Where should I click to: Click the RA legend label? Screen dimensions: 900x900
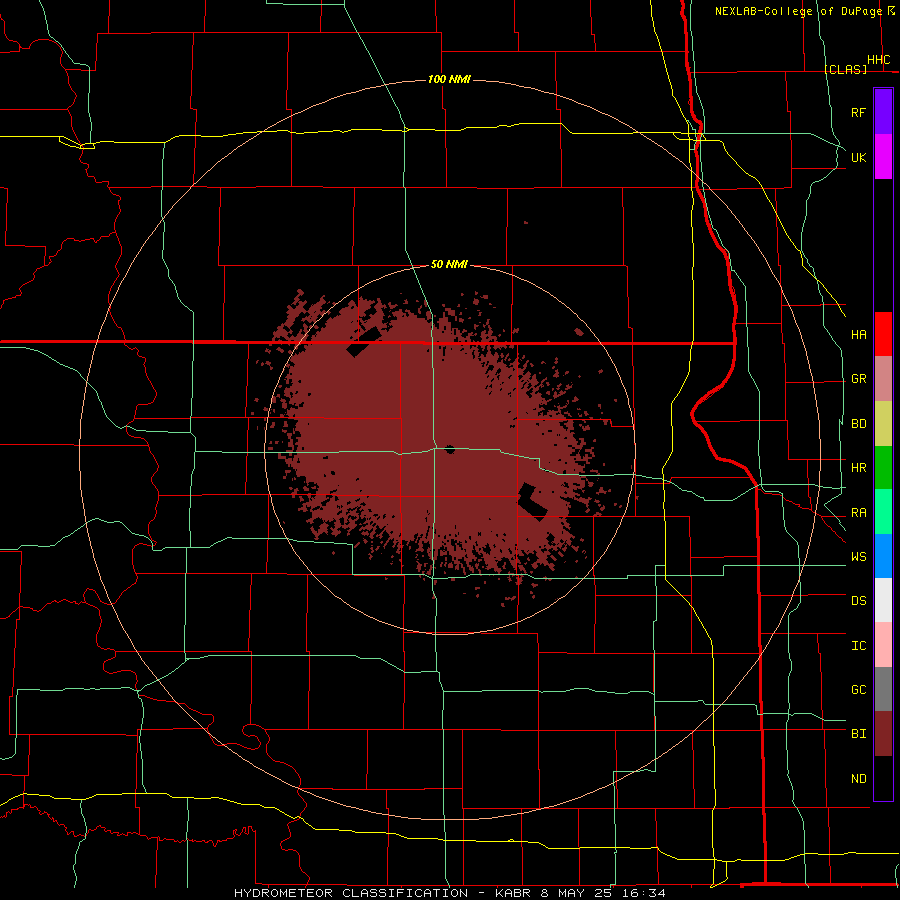pyautogui.click(x=858, y=513)
